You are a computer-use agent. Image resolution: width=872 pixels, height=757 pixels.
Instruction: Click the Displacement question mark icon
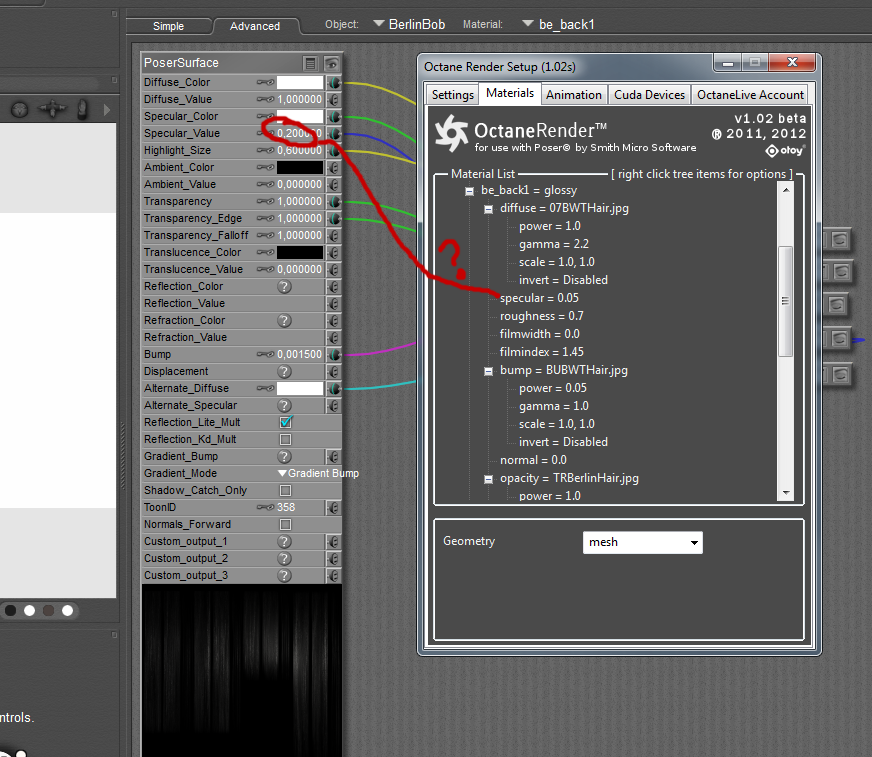click(284, 372)
